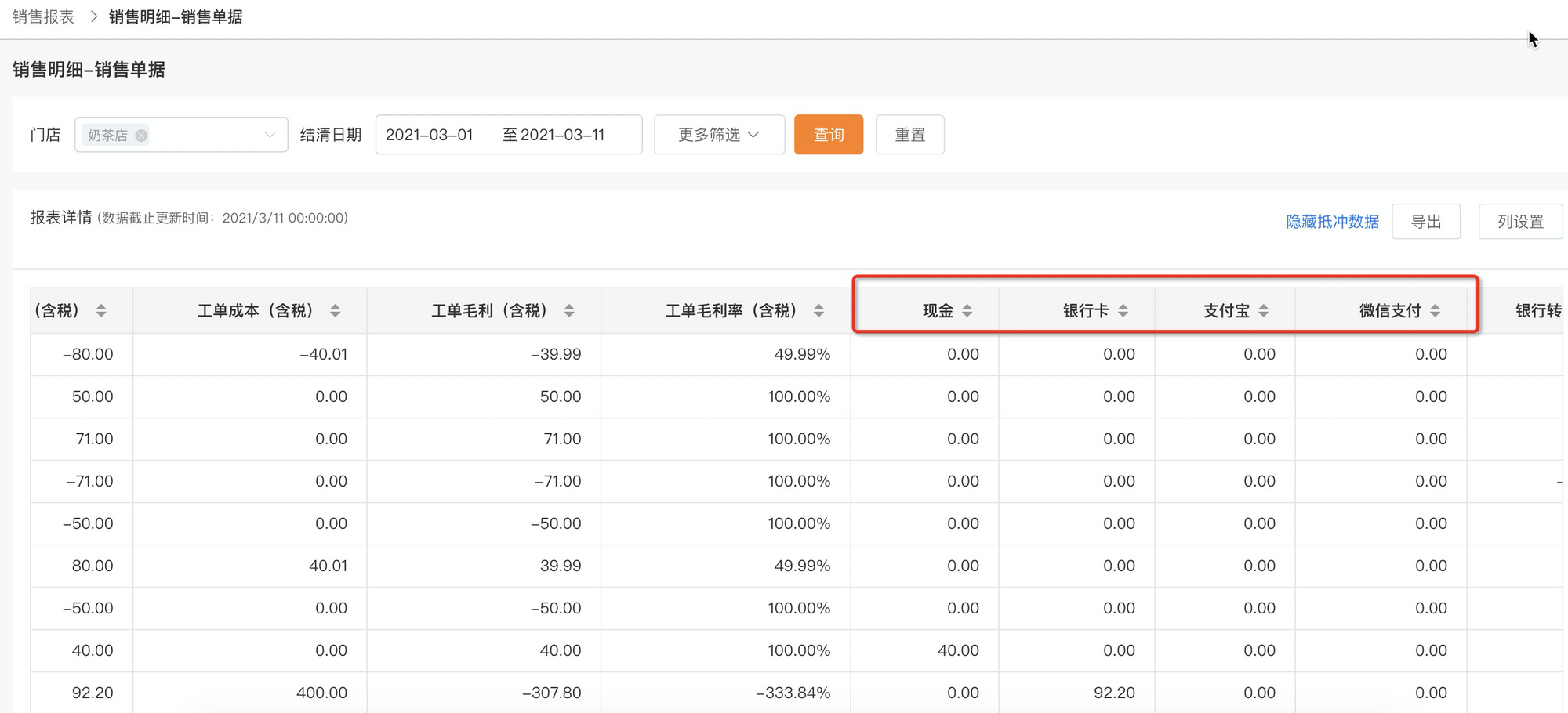Go to 销售报表 breadcrumb
This screenshot has height=713, width=1568.
point(43,16)
